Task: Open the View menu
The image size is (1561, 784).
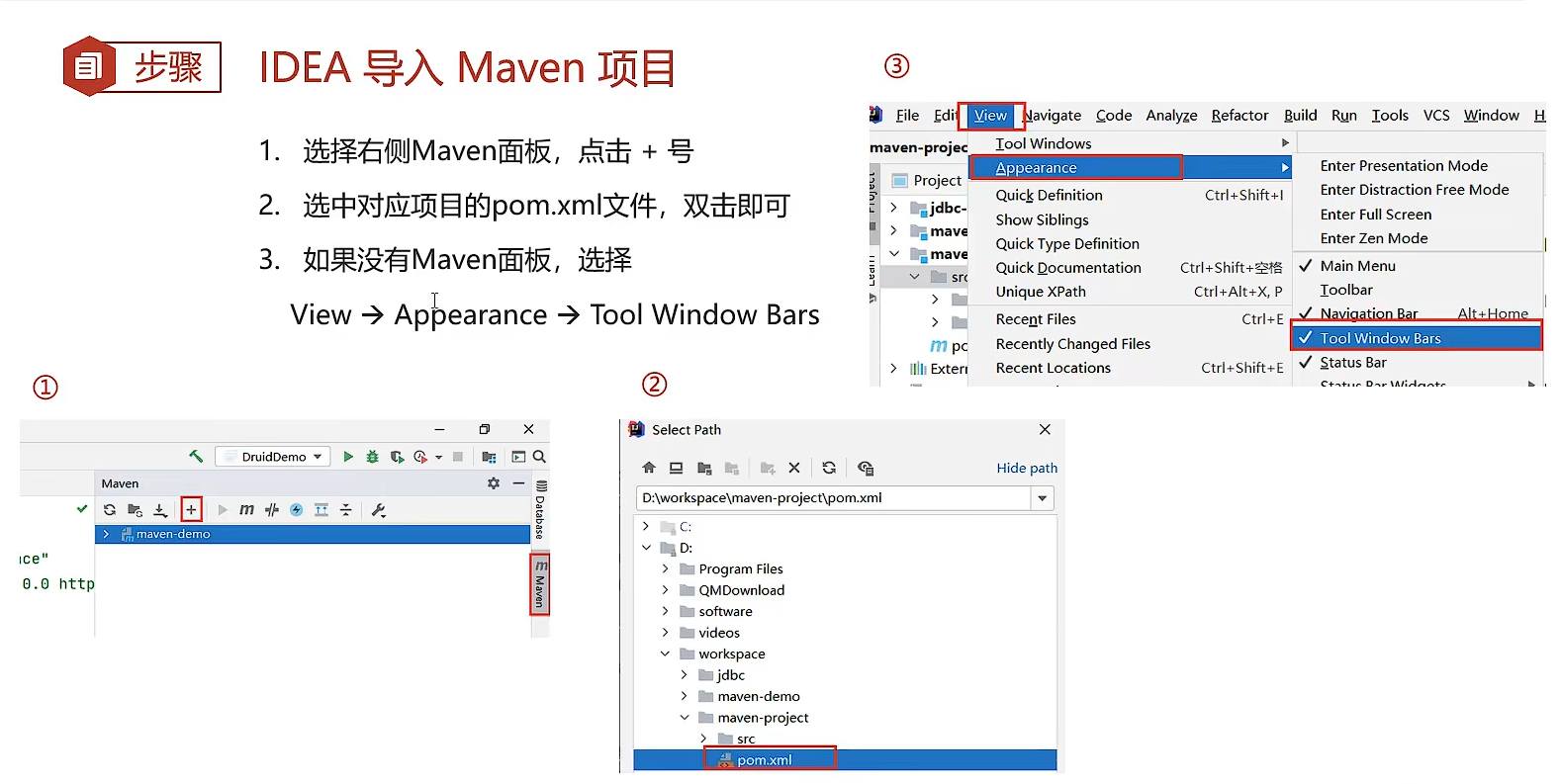Action: tap(990, 116)
